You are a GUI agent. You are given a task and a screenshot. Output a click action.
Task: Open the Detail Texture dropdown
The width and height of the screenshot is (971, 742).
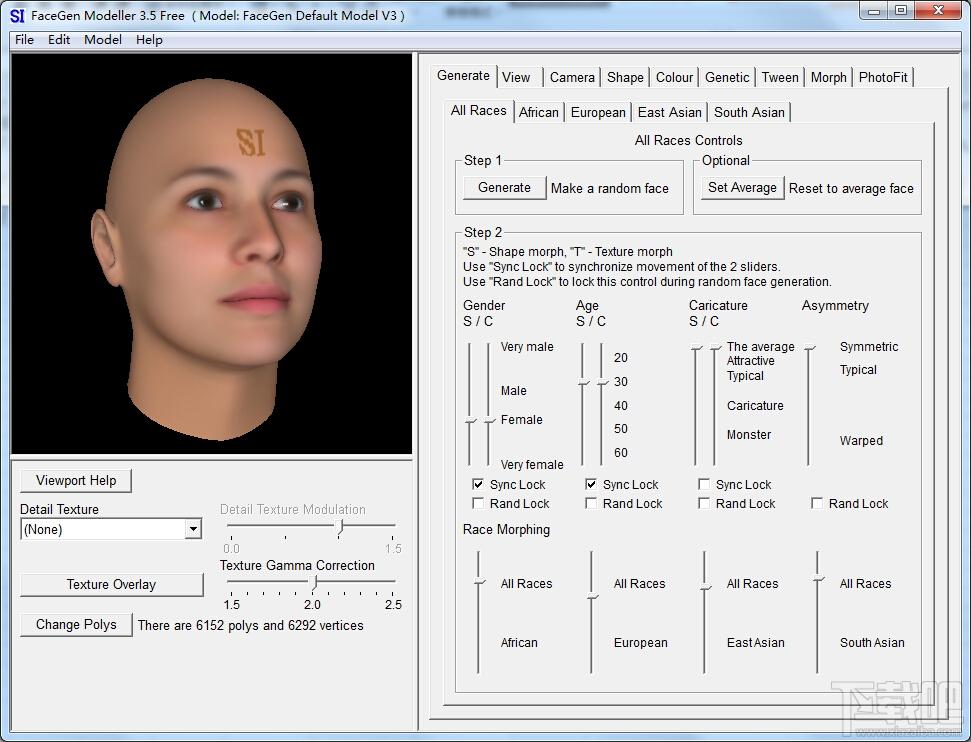193,530
